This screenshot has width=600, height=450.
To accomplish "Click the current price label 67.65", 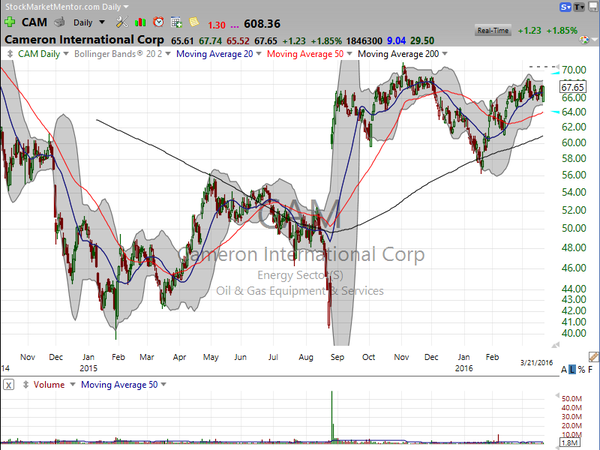I will (x=572, y=87).
